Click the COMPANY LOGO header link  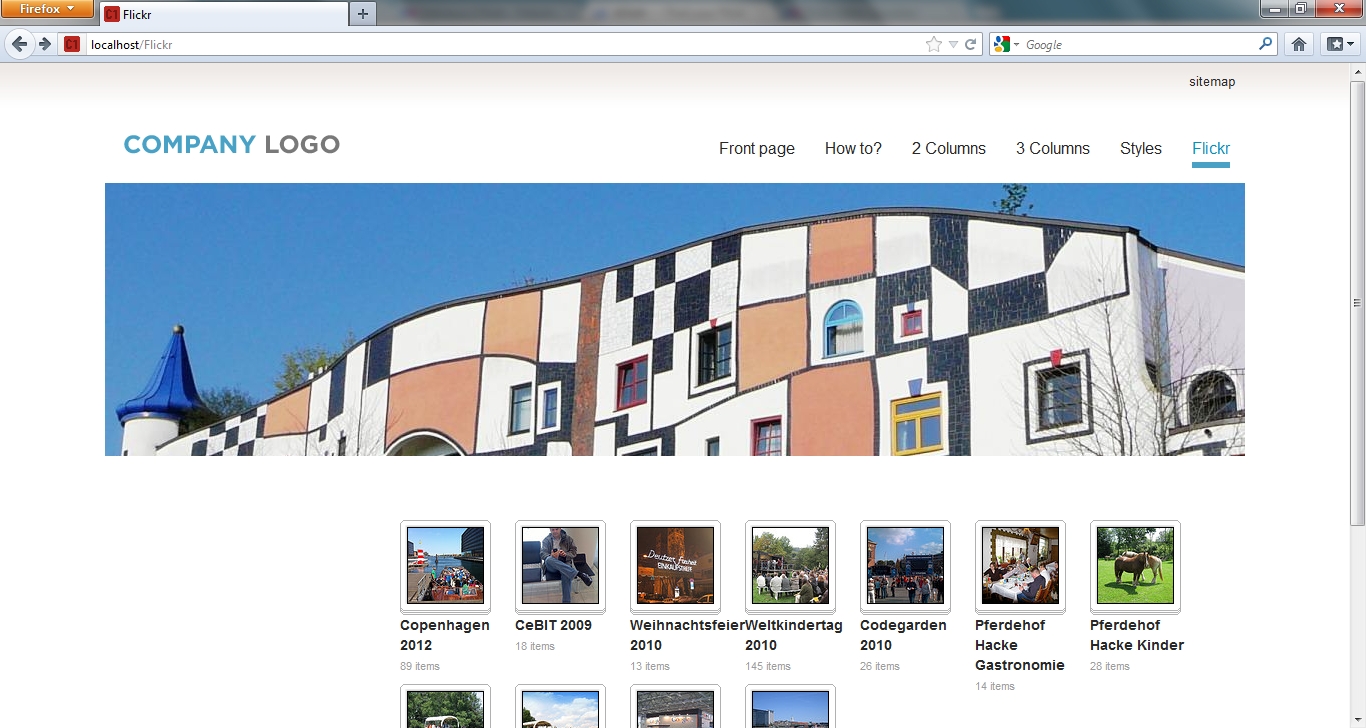coord(231,145)
